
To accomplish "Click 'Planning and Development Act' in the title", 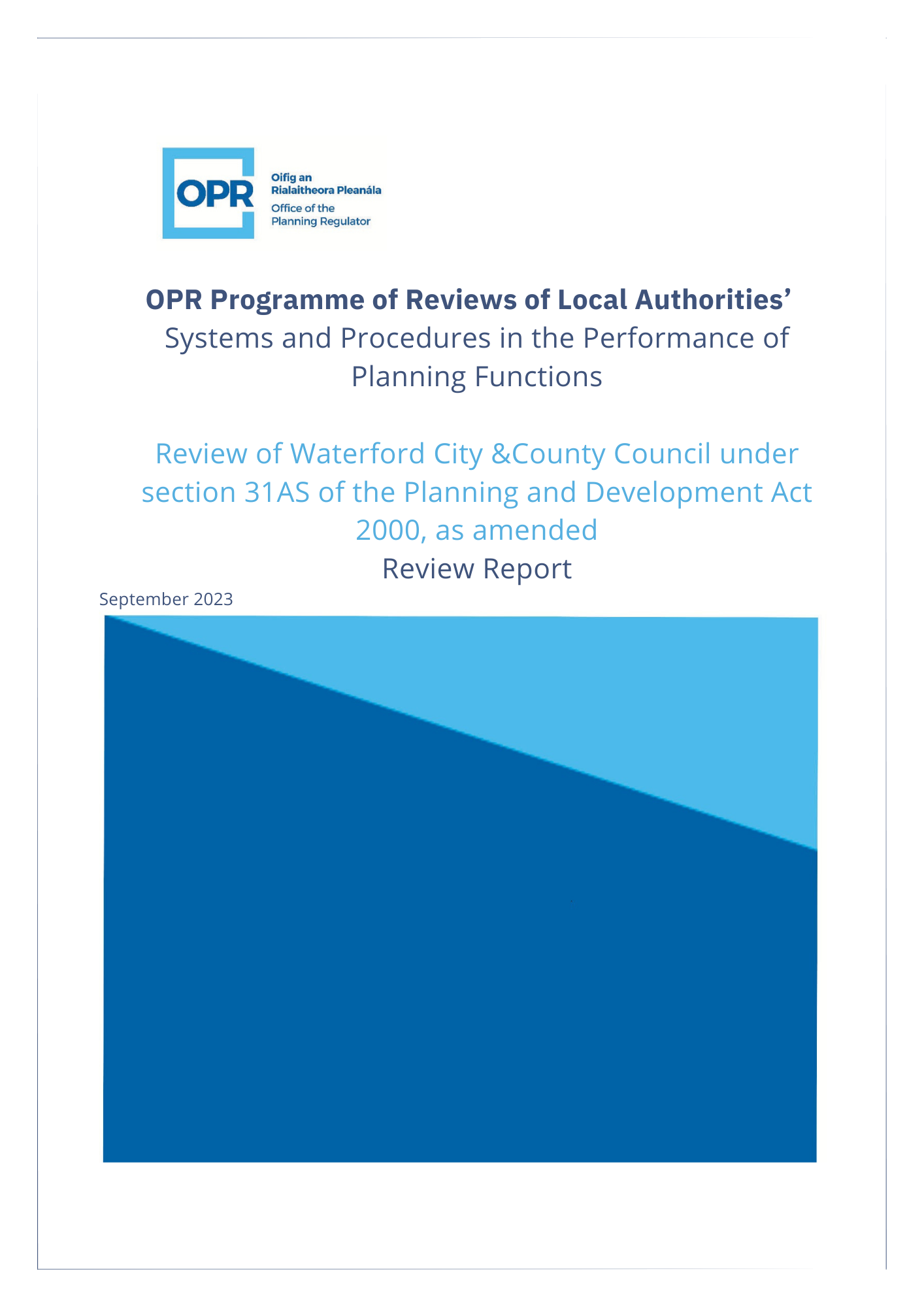I will click(608, 492).
